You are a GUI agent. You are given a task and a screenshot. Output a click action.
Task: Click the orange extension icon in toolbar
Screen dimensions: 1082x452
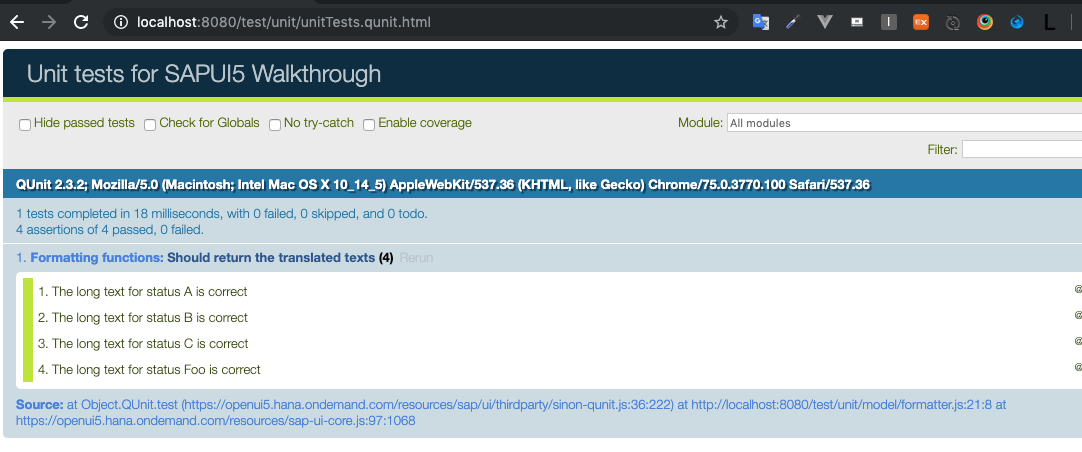click(921, 22)
